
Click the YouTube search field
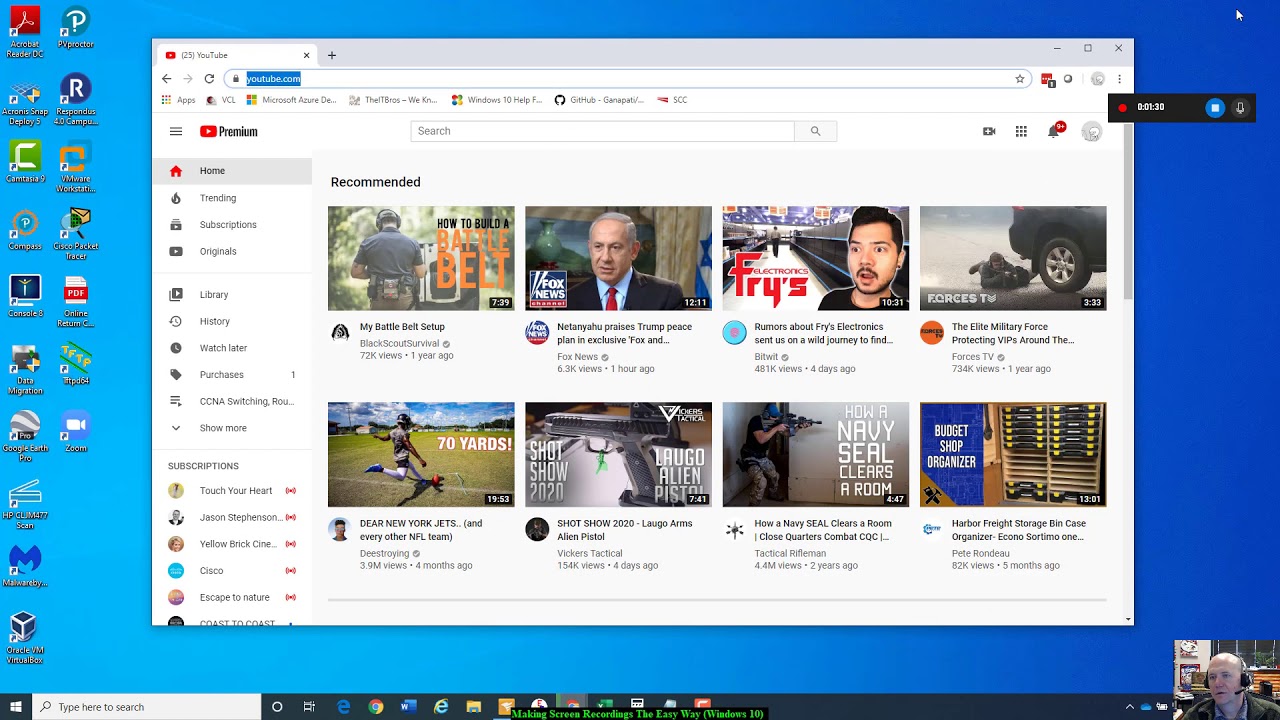pyautogui.click(x=602, y=131)
